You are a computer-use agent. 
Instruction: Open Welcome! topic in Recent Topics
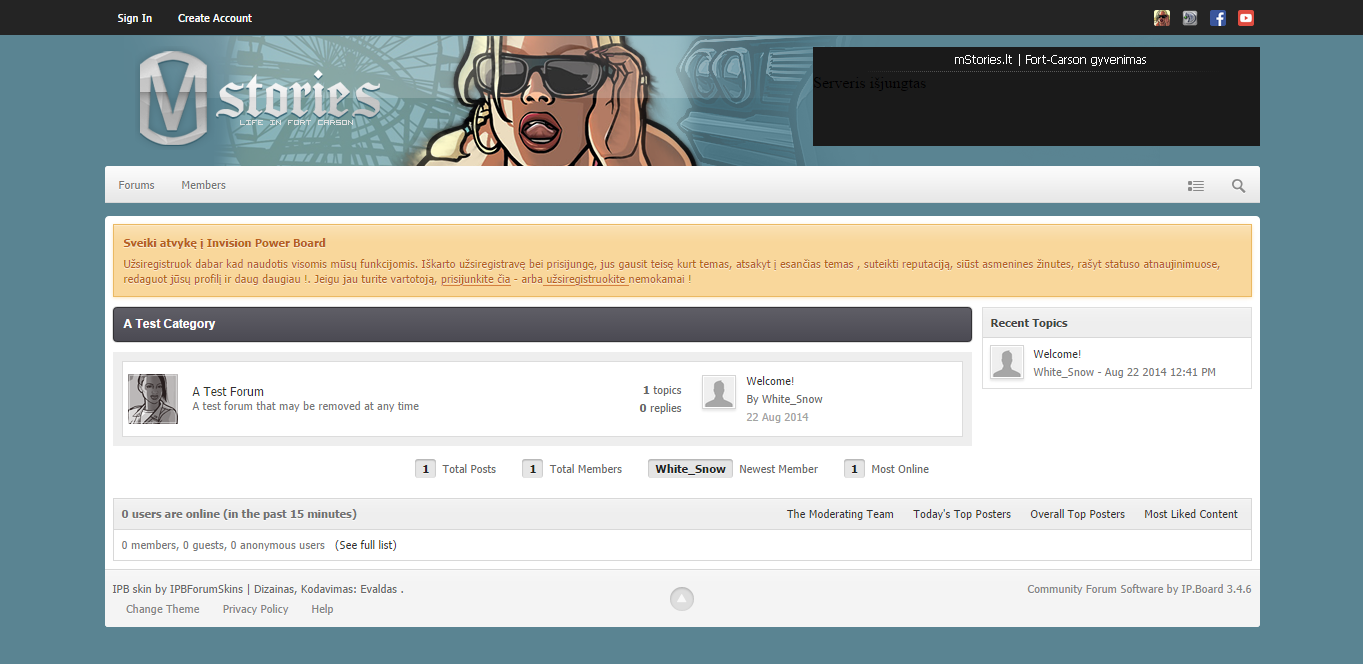1057,354
